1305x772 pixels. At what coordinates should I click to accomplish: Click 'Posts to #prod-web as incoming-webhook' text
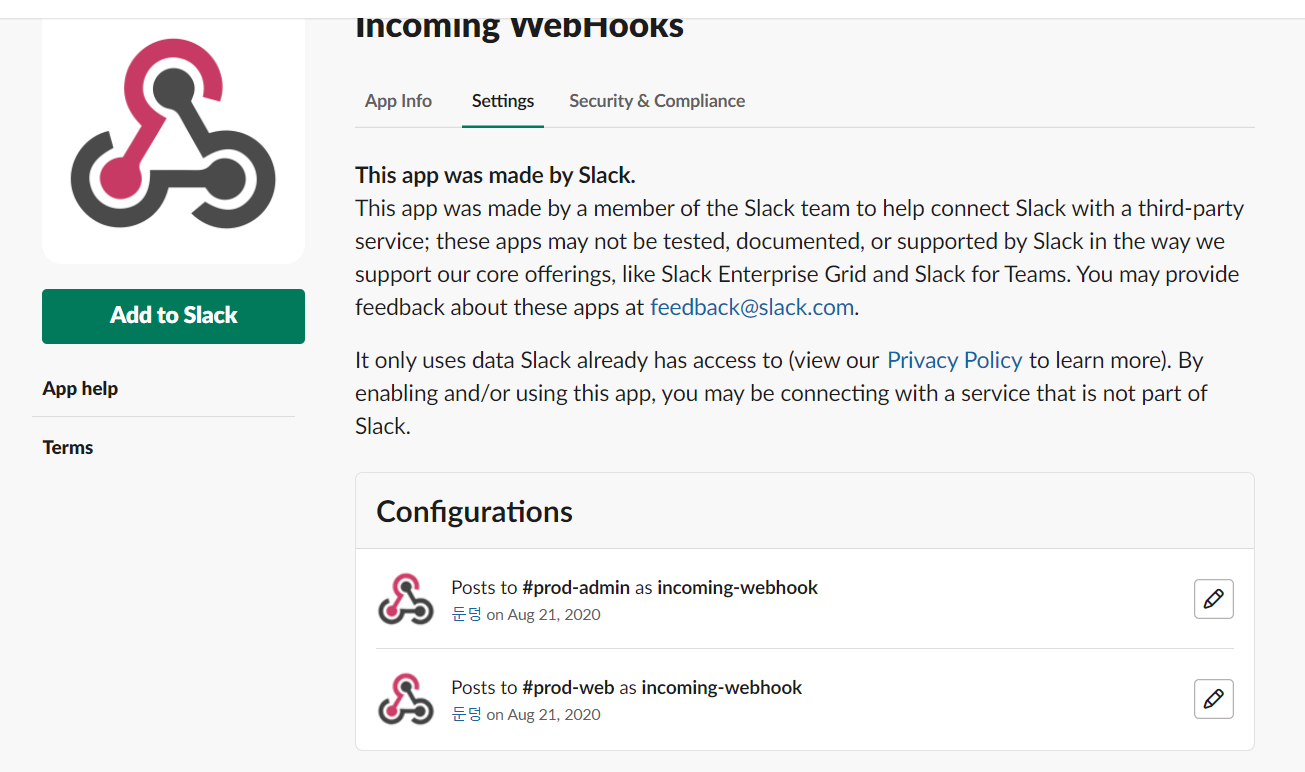point(626,687)
